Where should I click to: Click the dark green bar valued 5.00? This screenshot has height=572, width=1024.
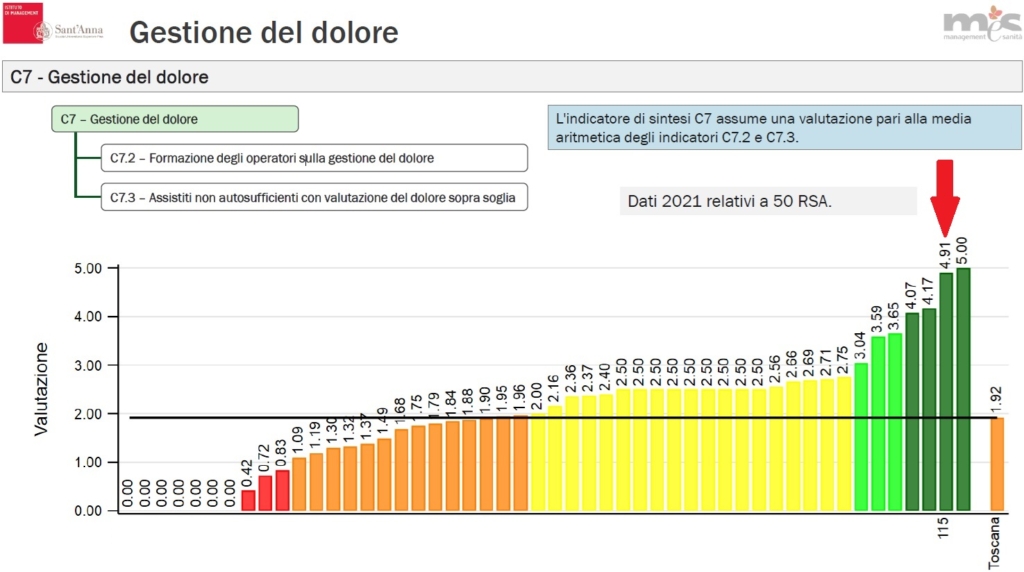[963, 389]
